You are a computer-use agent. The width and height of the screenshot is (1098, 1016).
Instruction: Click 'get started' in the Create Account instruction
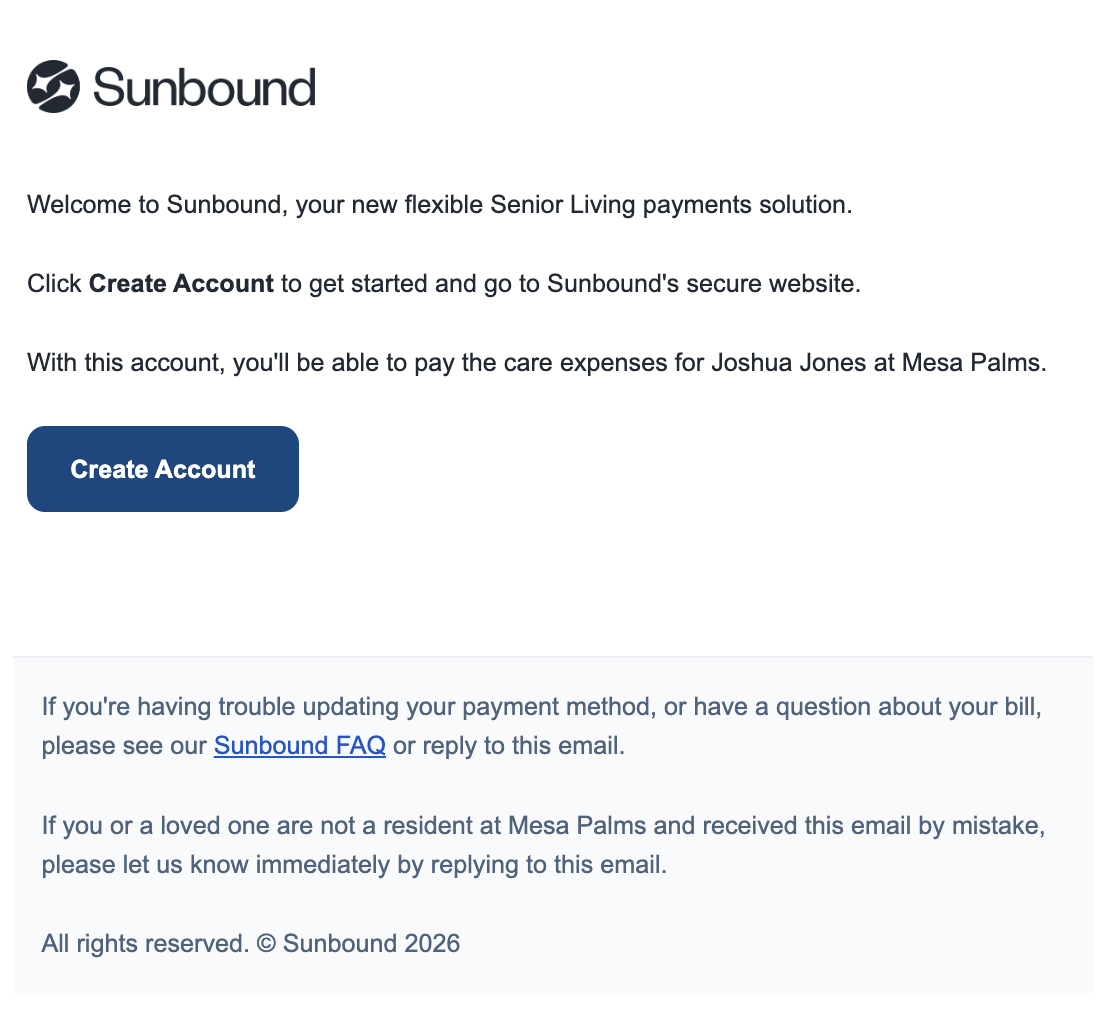(x=368, y=284)
